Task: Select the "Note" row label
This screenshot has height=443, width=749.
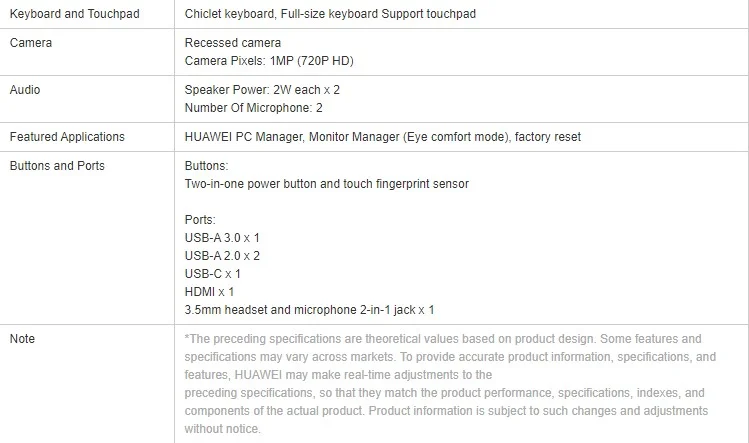Action: pyautogui.click(x=22, y=339)
